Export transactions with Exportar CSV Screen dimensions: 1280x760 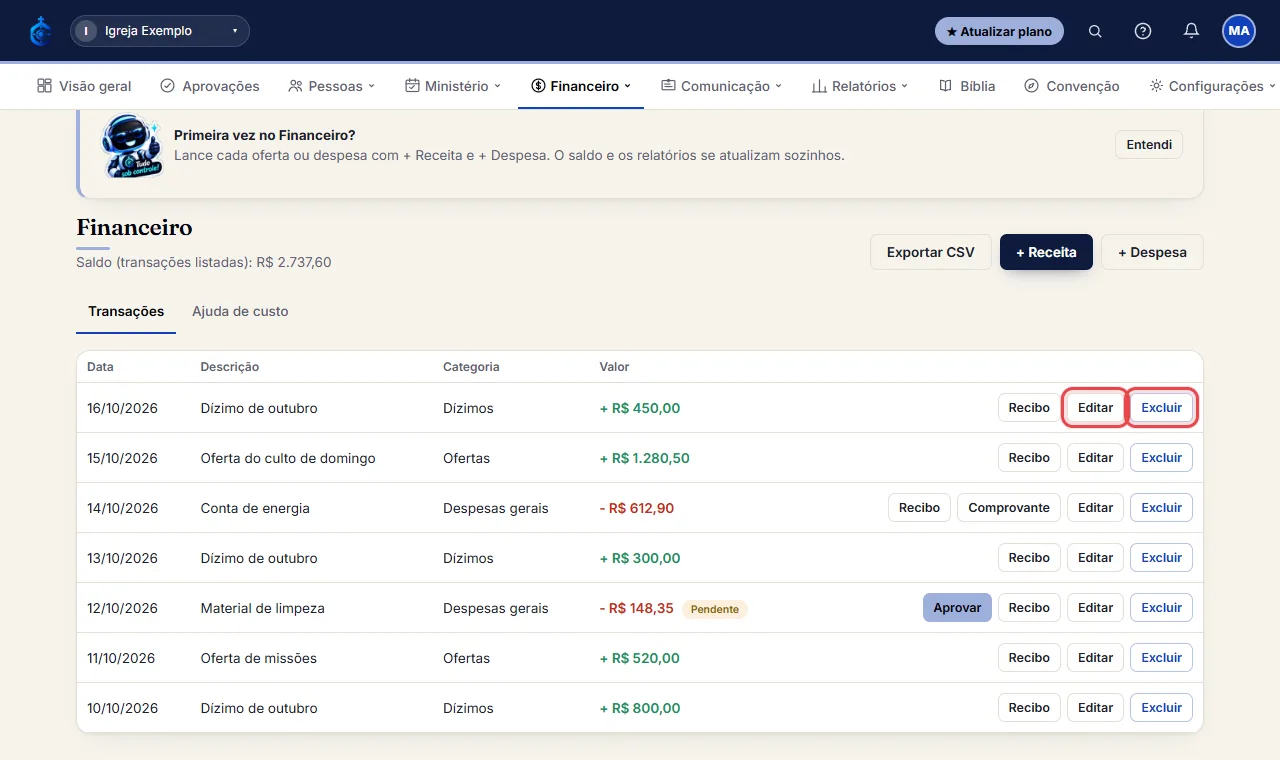click(930, 252)
